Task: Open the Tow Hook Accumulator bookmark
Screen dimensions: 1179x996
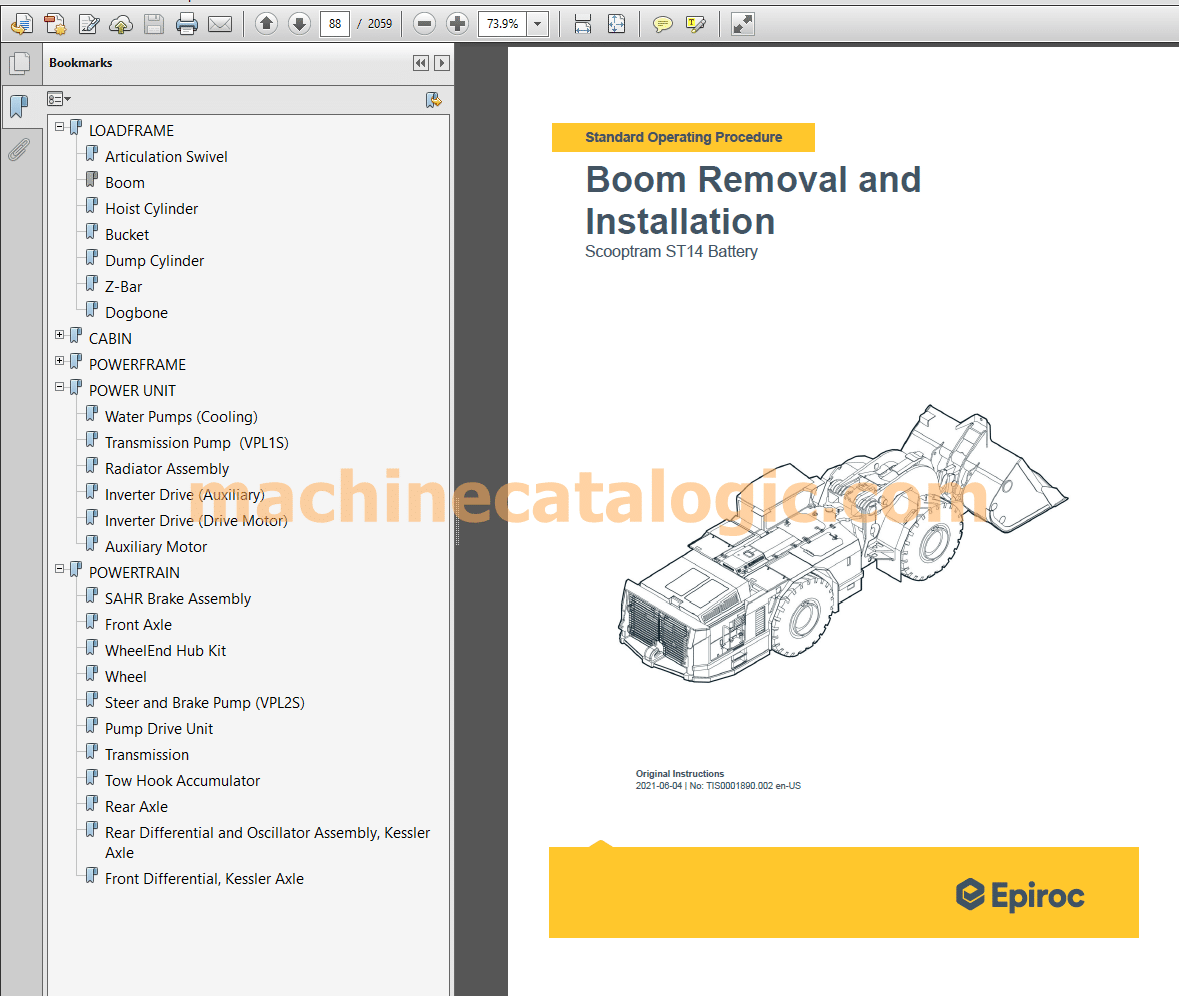Action: tap(182, 781)
